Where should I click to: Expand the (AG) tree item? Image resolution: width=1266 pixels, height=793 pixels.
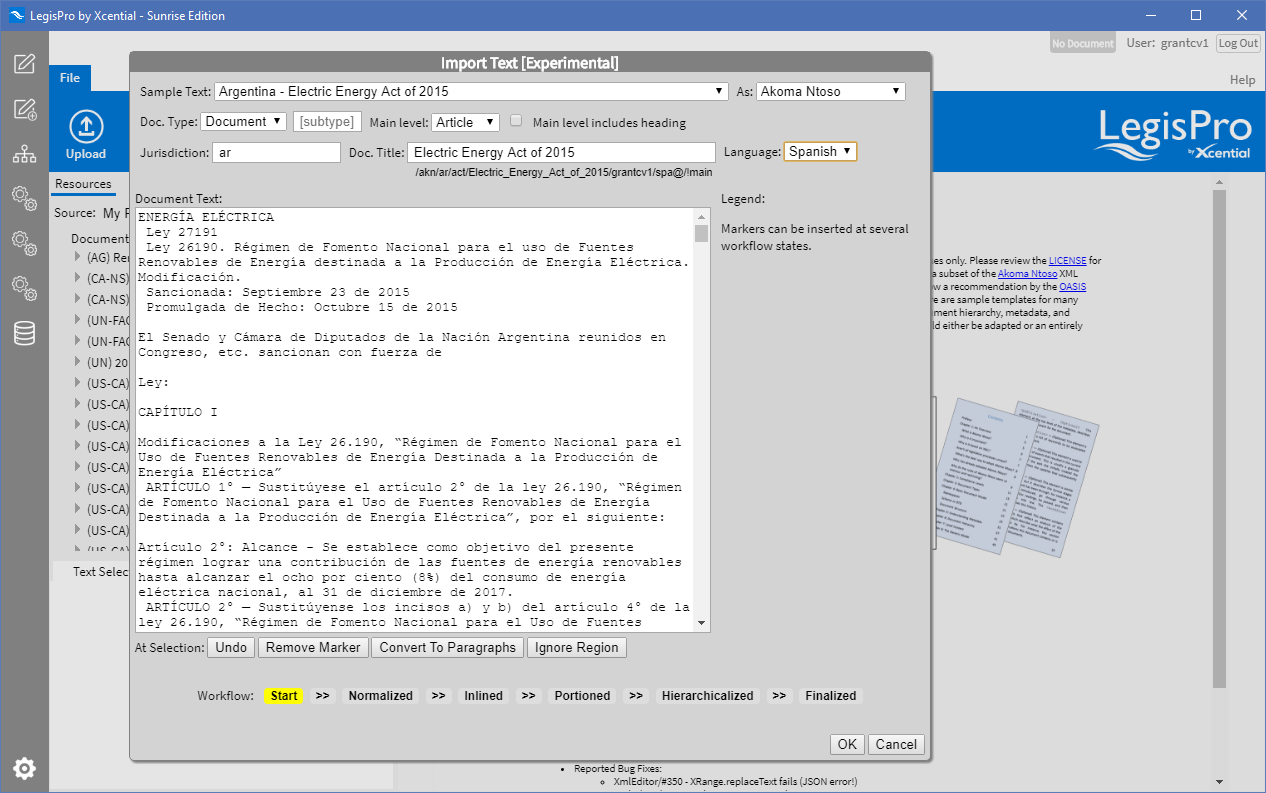[79, 258]
